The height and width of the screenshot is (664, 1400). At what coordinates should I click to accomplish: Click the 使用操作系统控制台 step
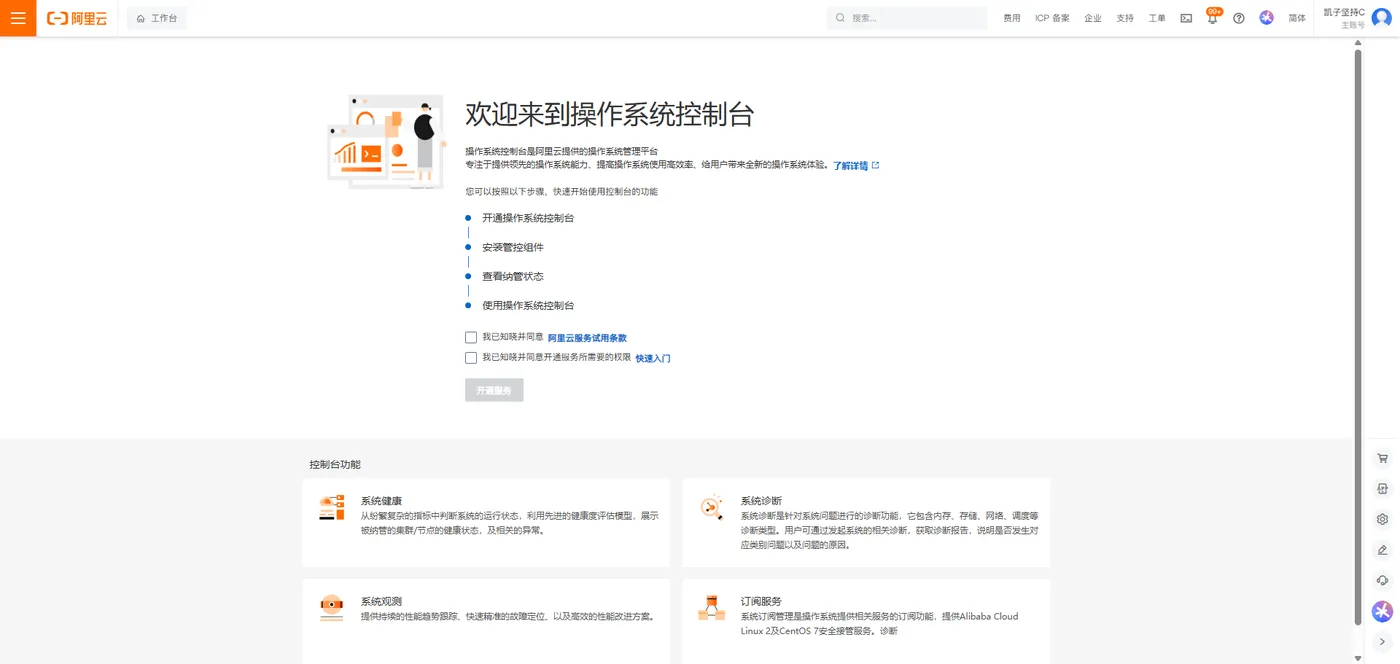click(x=528, y=305)
